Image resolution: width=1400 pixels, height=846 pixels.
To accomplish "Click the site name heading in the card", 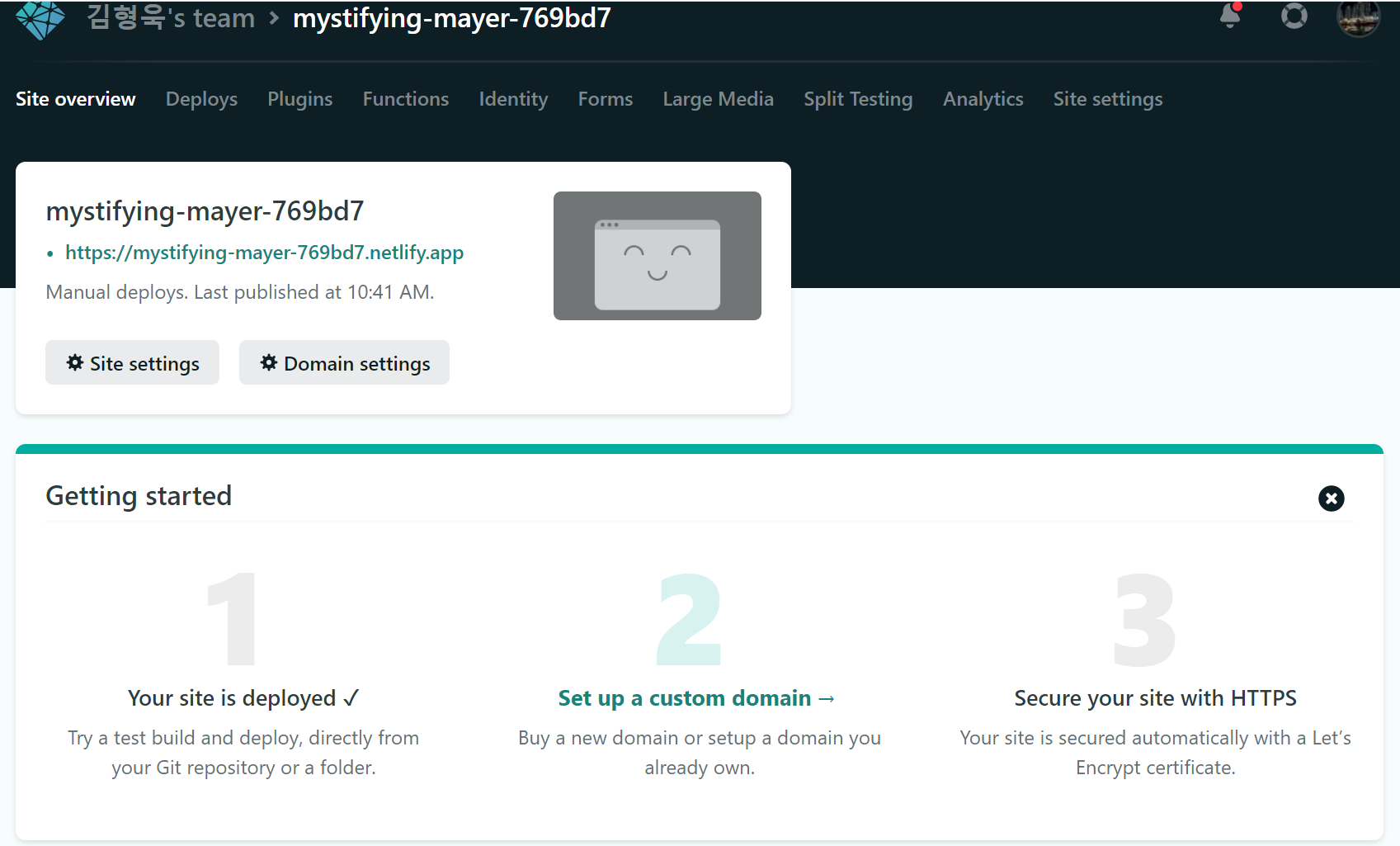I will [x=205, y=211].
